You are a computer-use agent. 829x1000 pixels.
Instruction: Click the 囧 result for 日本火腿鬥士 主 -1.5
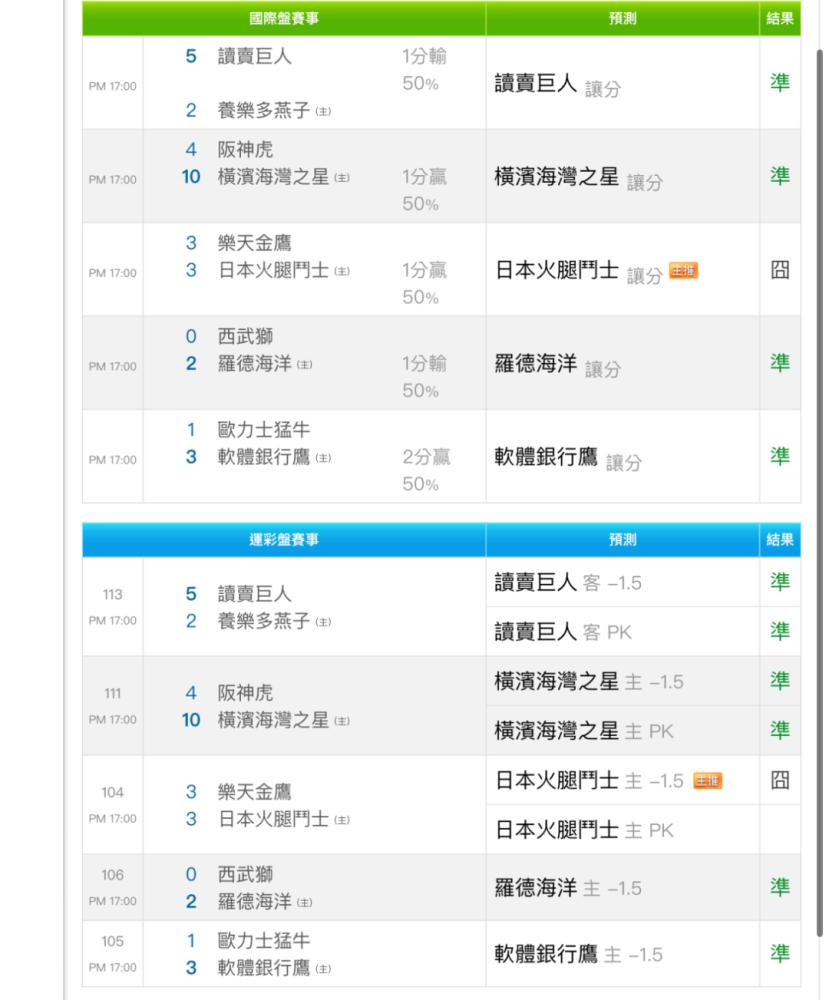(780, 780)
